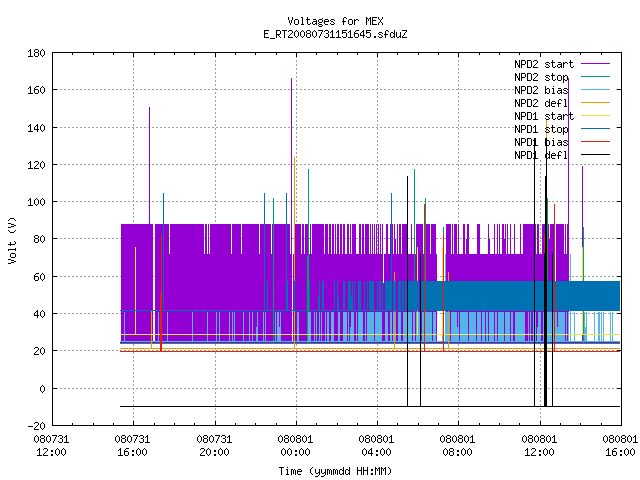Click the 'NPD2 stop' legend label
640x480 pixels.
click(541, 77)
